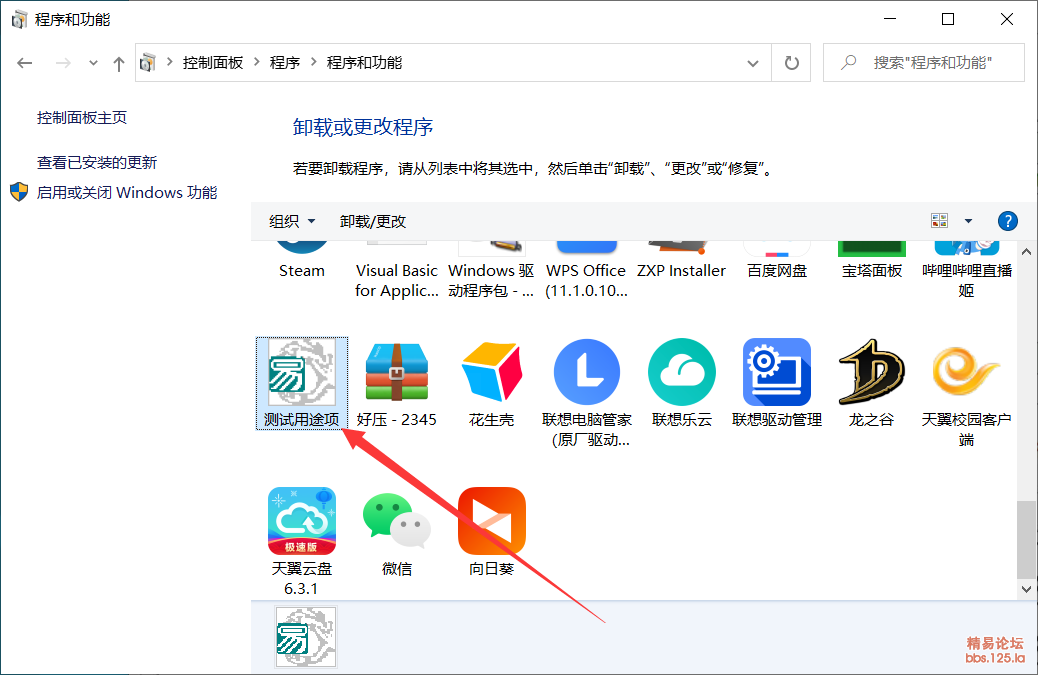Image resolution: width=1038 pixels, height=675 pixels.
Task: Select the 天翼校园客户端 program icon
Action: (x=966, y=372)
